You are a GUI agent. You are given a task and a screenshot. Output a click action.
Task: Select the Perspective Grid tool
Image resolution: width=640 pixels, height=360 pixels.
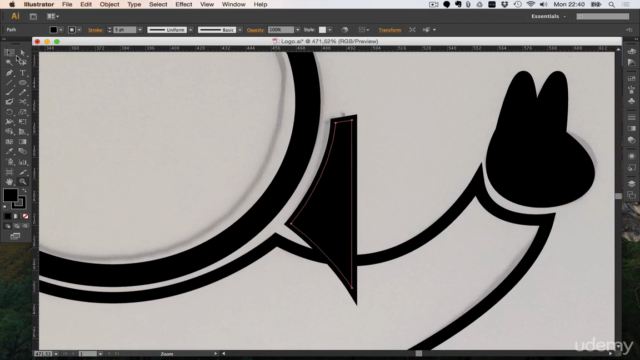click(22, 131)
